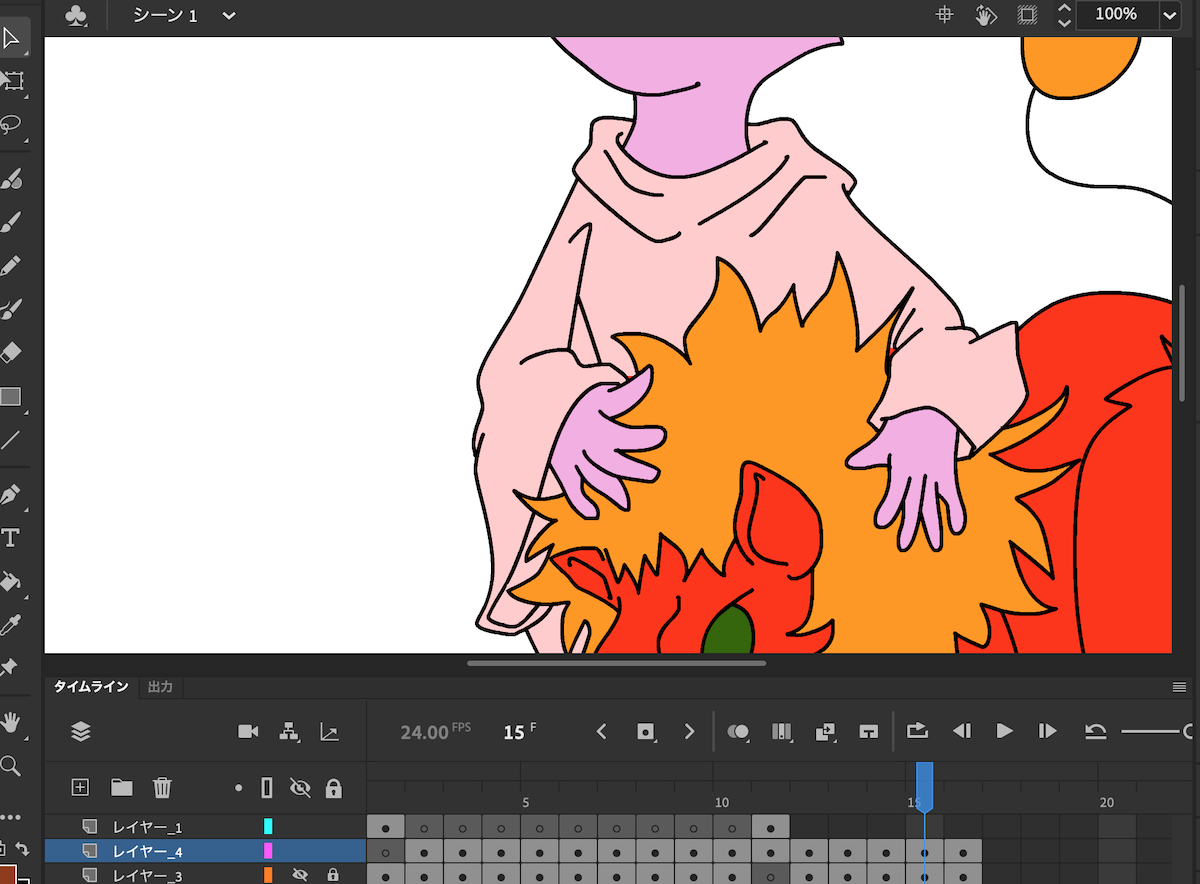This screenshot has width=1200, height=884.
Task: Show the hidden レイヤー_3 layer
Action: click(x=299, y=876)
